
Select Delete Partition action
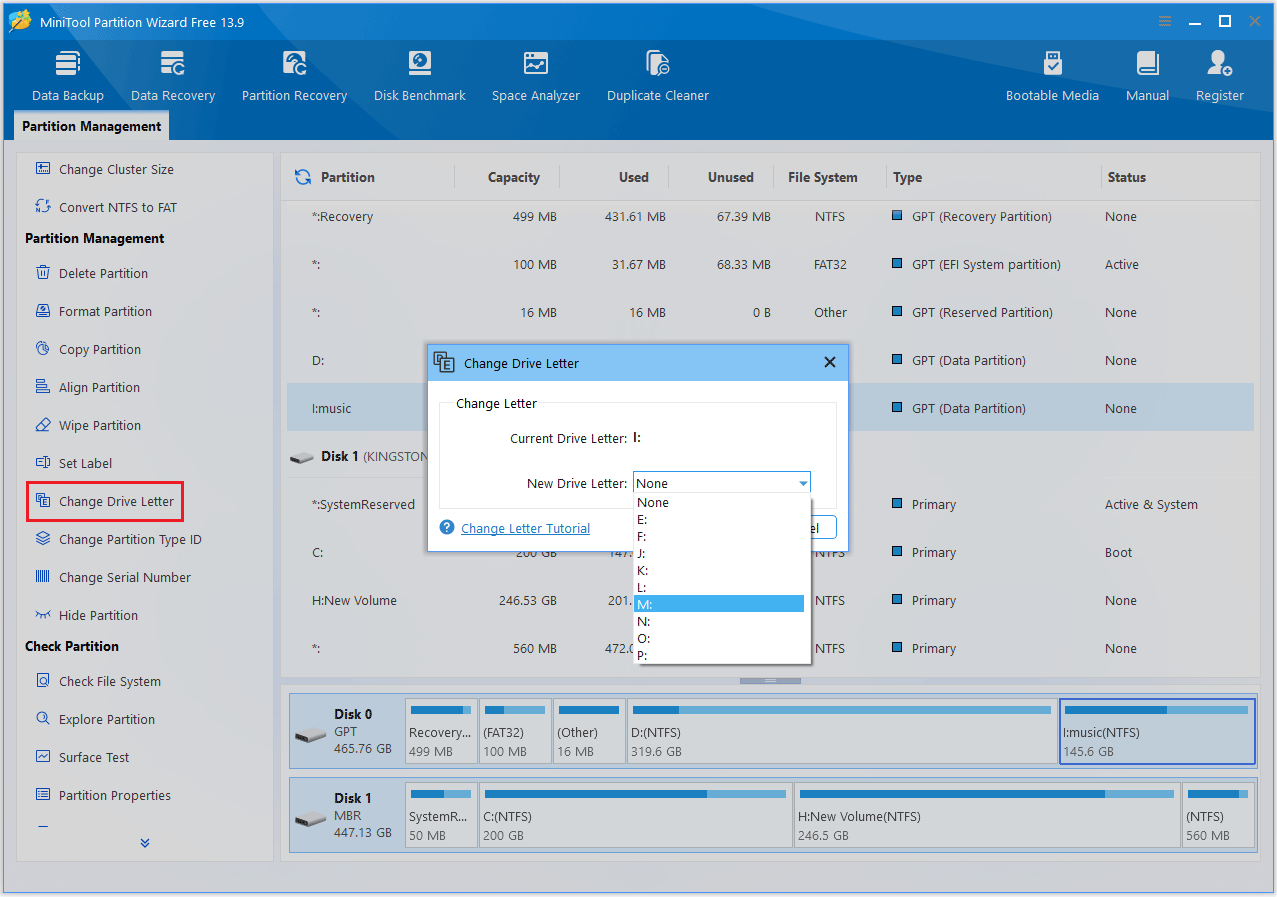pos(91,273)
